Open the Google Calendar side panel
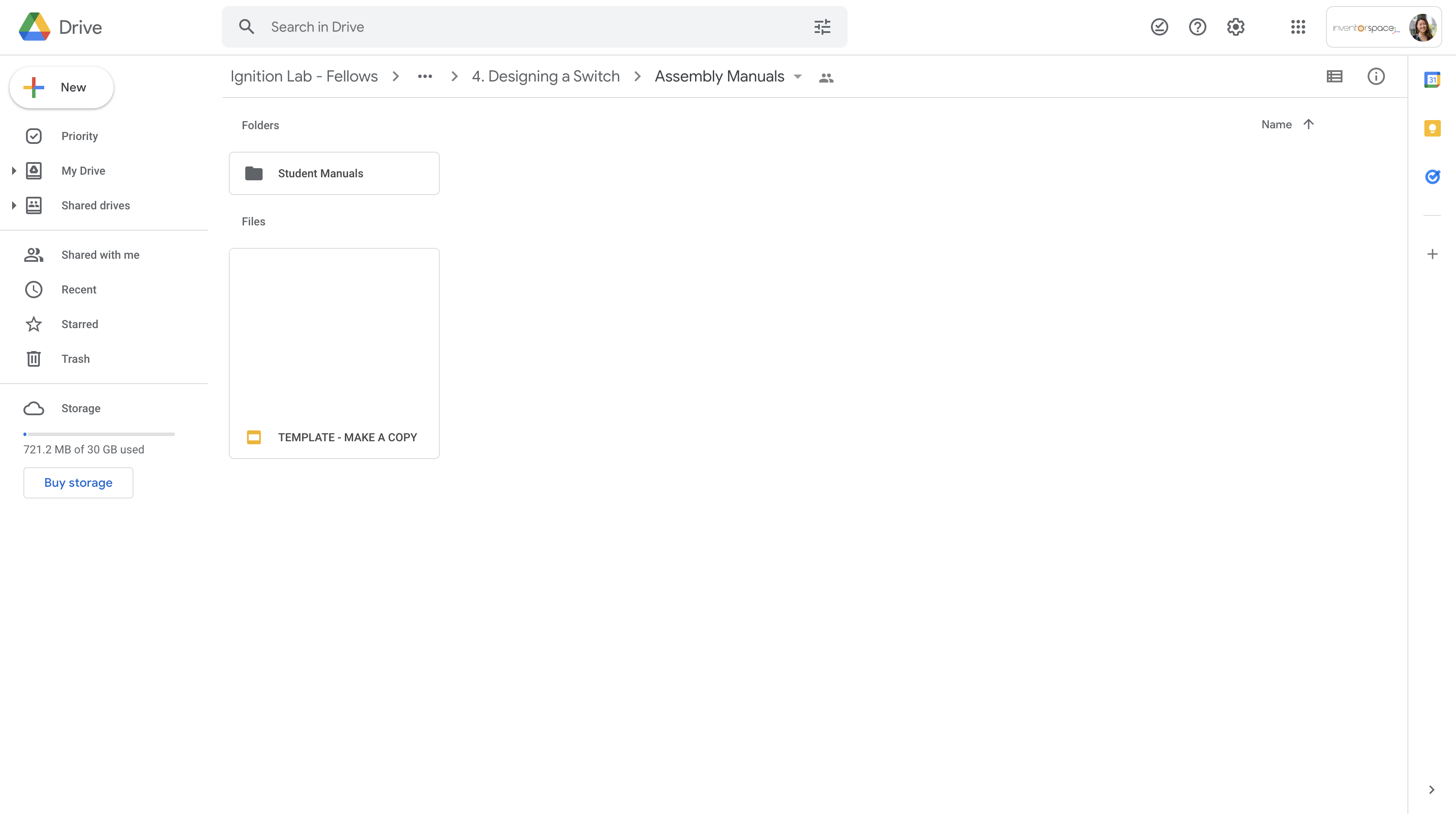 pos(1432,80)
